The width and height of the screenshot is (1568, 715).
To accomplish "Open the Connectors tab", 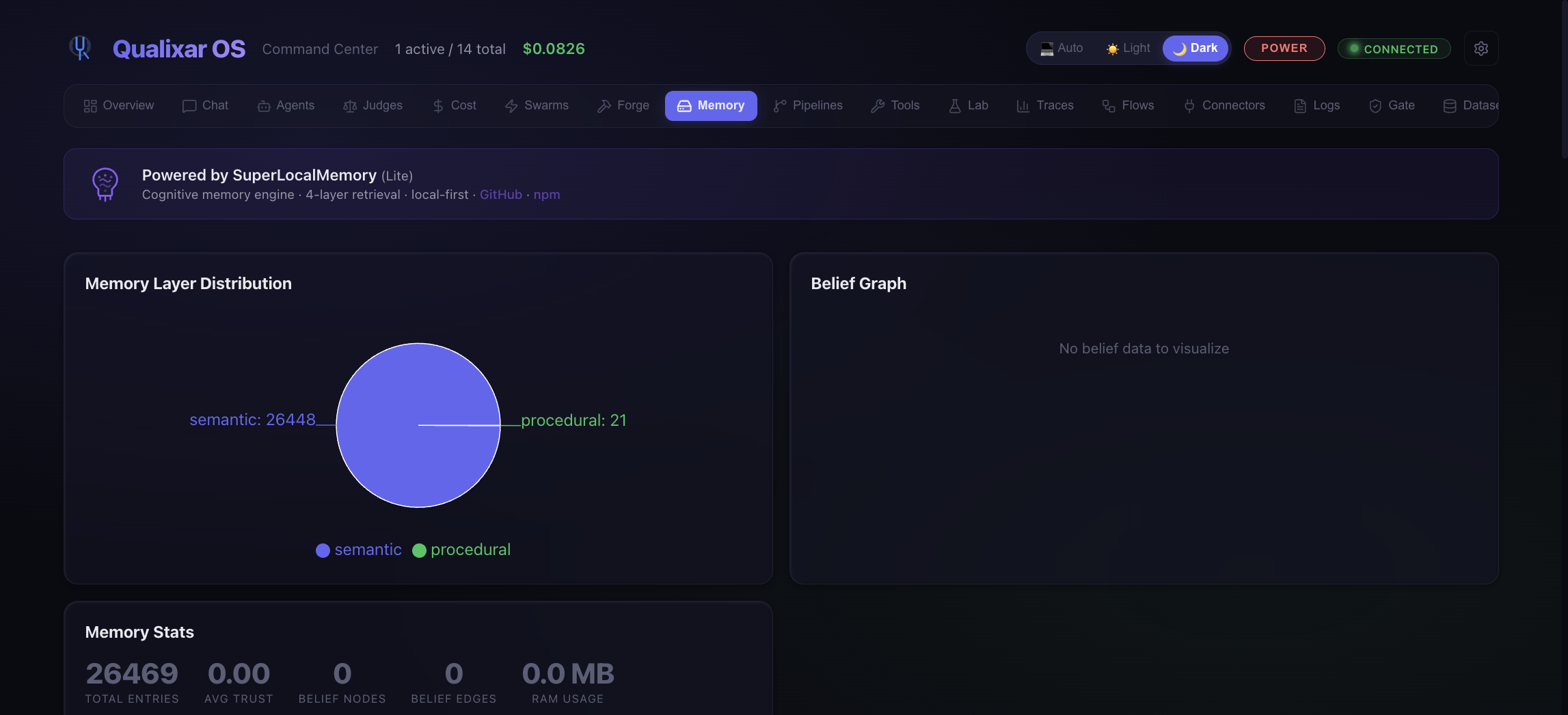I will point(1224,106).
